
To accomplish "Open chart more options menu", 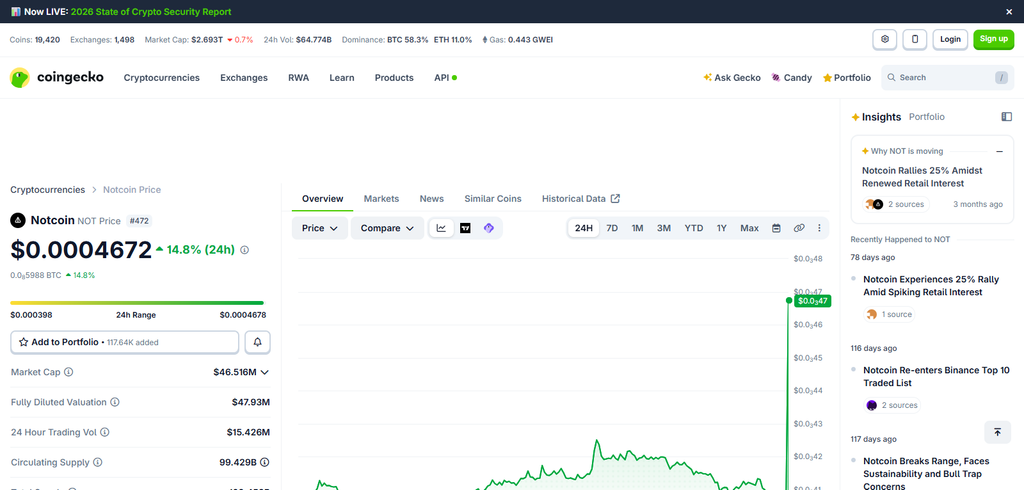I will (820, 228).
